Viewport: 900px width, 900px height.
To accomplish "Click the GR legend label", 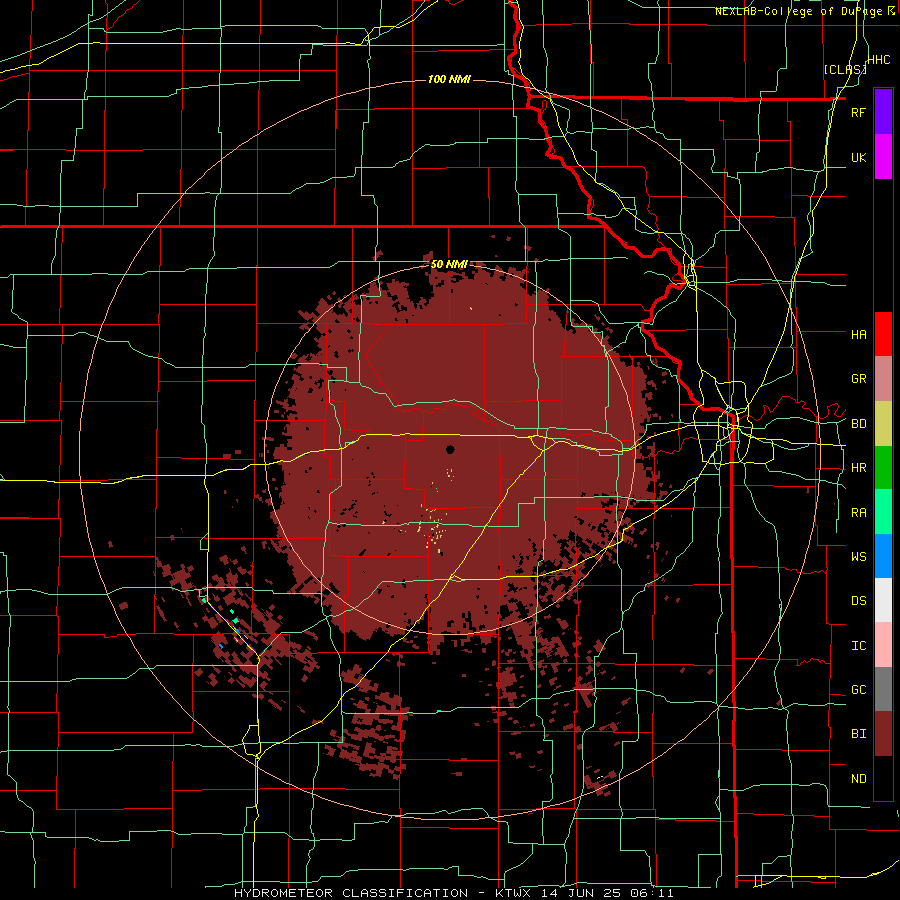I will [x=858, y=379].
